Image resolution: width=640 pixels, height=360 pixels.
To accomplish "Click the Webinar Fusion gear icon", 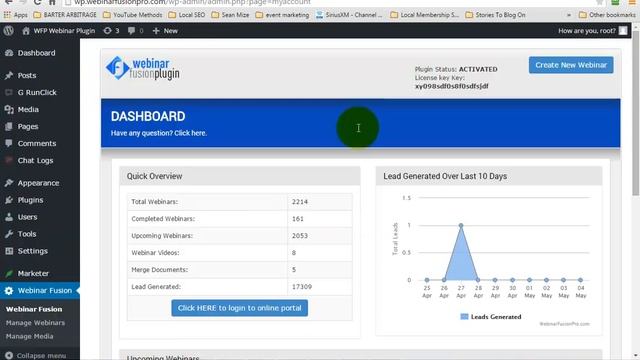I will click(x=9, y=291).
